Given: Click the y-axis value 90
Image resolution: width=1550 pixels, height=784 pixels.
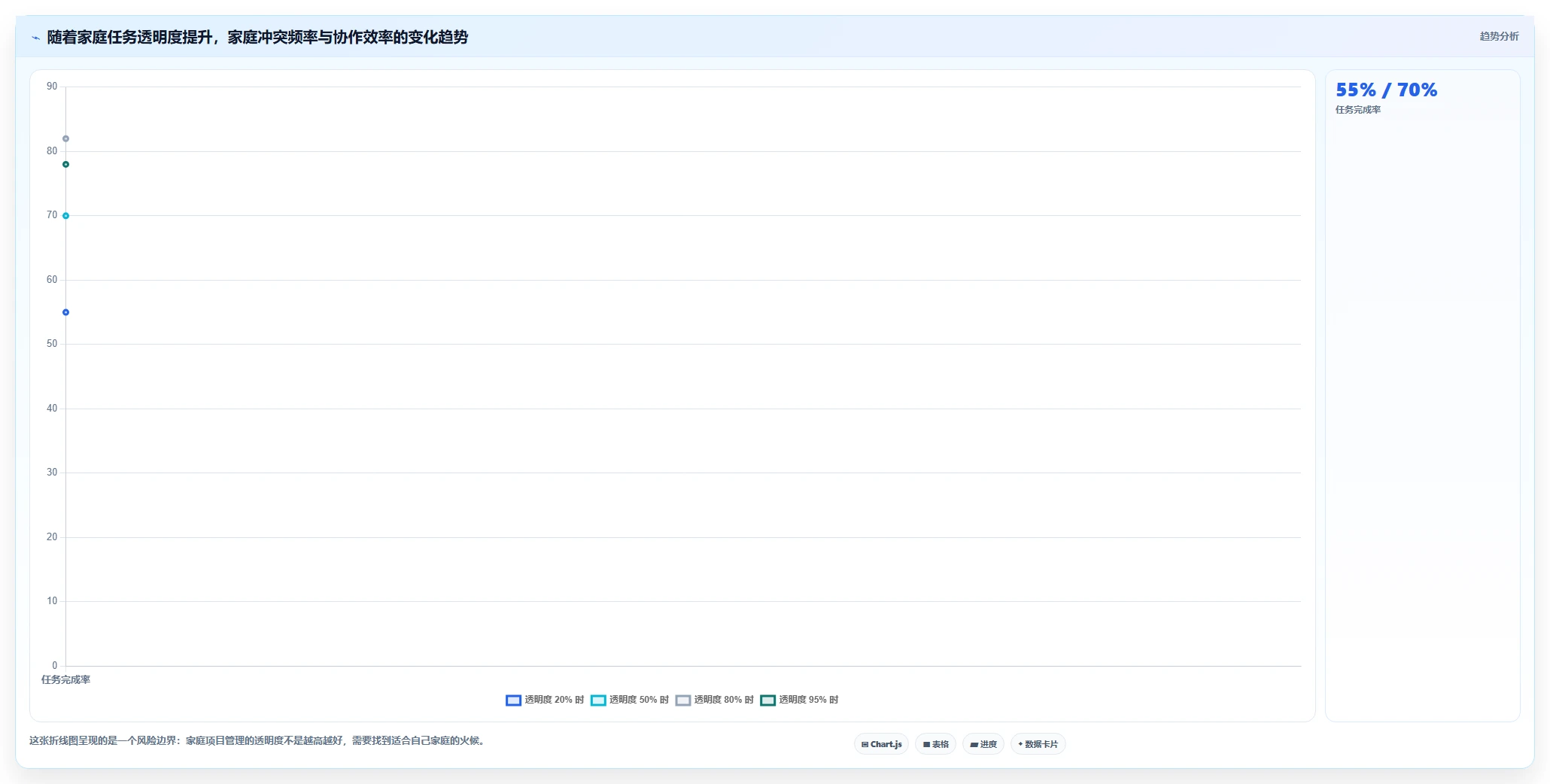Looking at the screenshot, I should coord(52,87).
